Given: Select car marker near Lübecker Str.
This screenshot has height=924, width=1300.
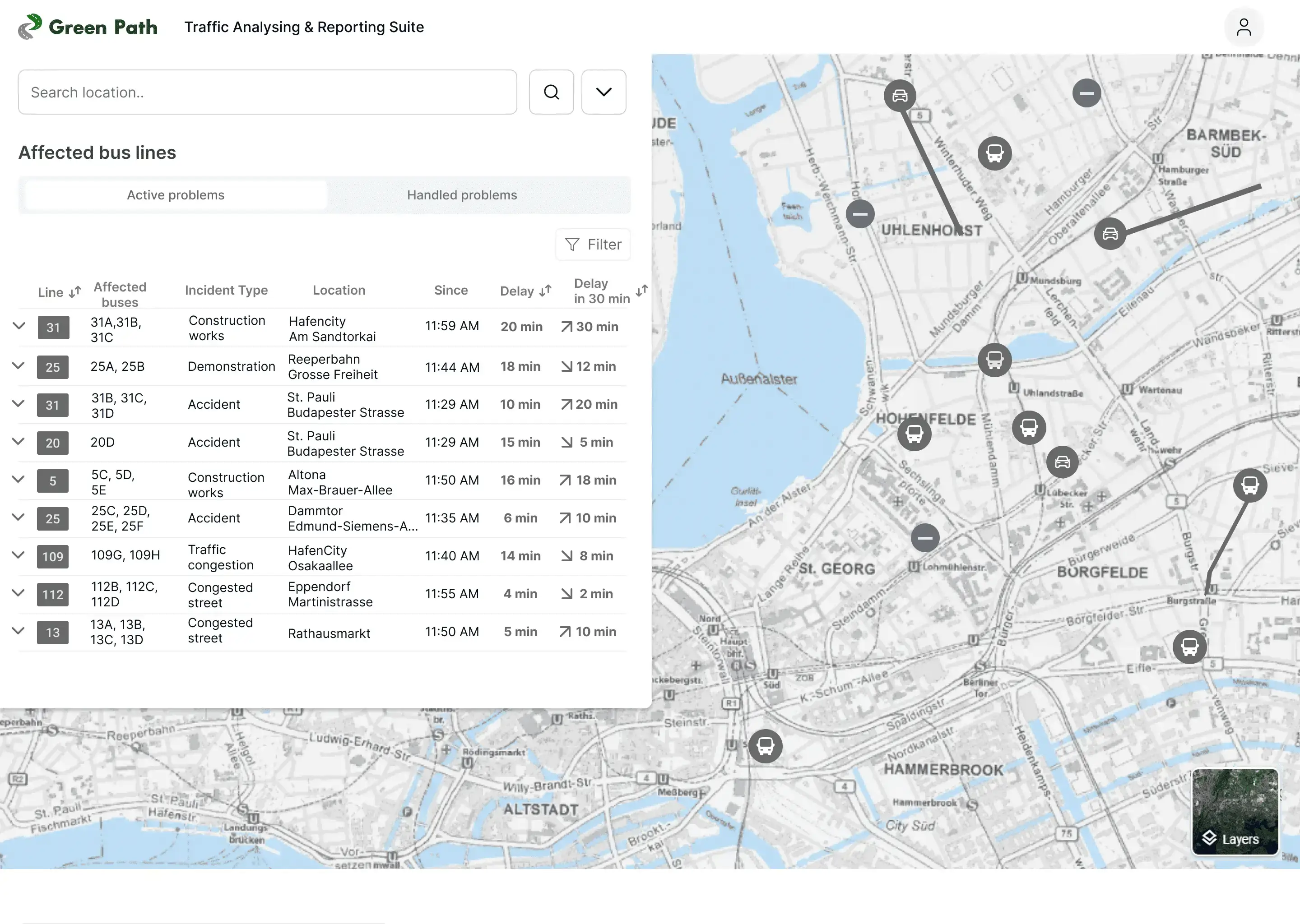Looking at the screenshot, I should click(1062, 462).
